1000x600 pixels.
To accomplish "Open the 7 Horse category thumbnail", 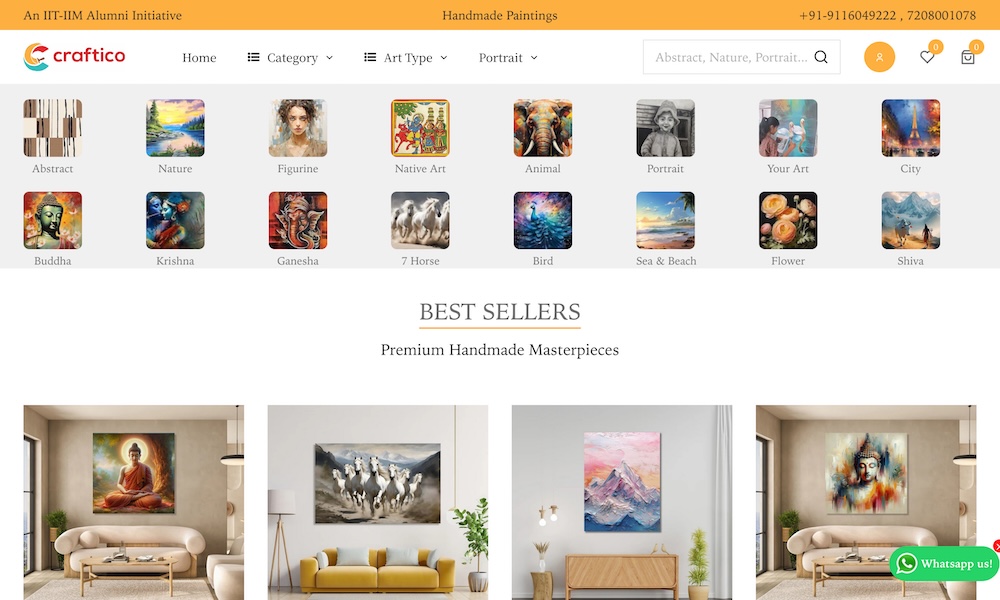I will (x=420, y=221).
